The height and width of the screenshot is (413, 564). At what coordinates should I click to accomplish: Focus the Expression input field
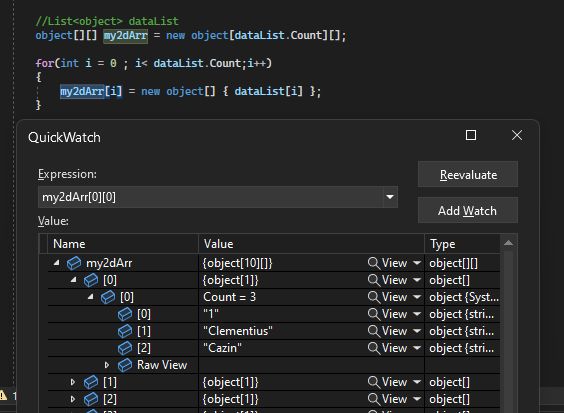click(210, 197)
